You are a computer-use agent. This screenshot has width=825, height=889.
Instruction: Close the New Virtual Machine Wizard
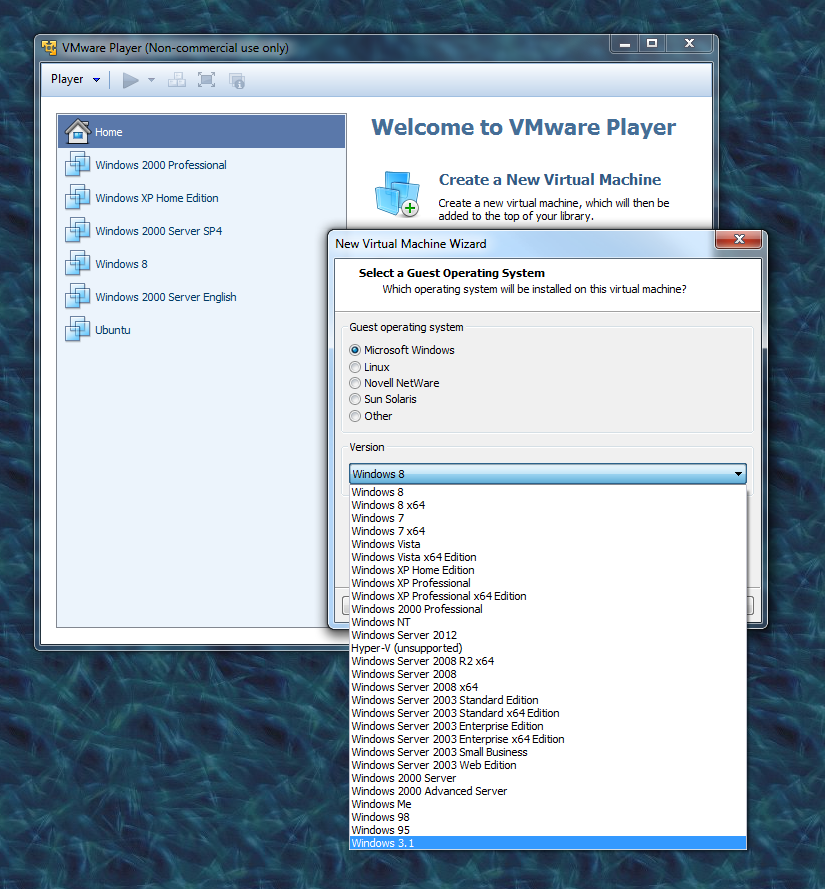click(x=740, y=240)
